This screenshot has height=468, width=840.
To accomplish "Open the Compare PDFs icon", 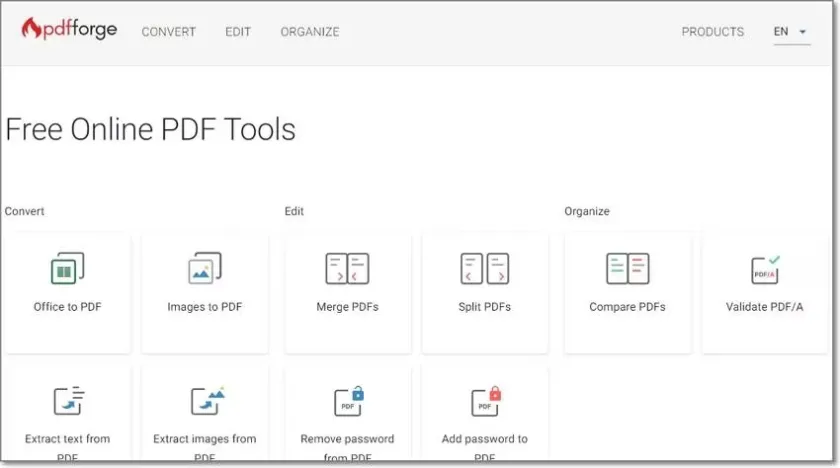I will coord(627,268).
